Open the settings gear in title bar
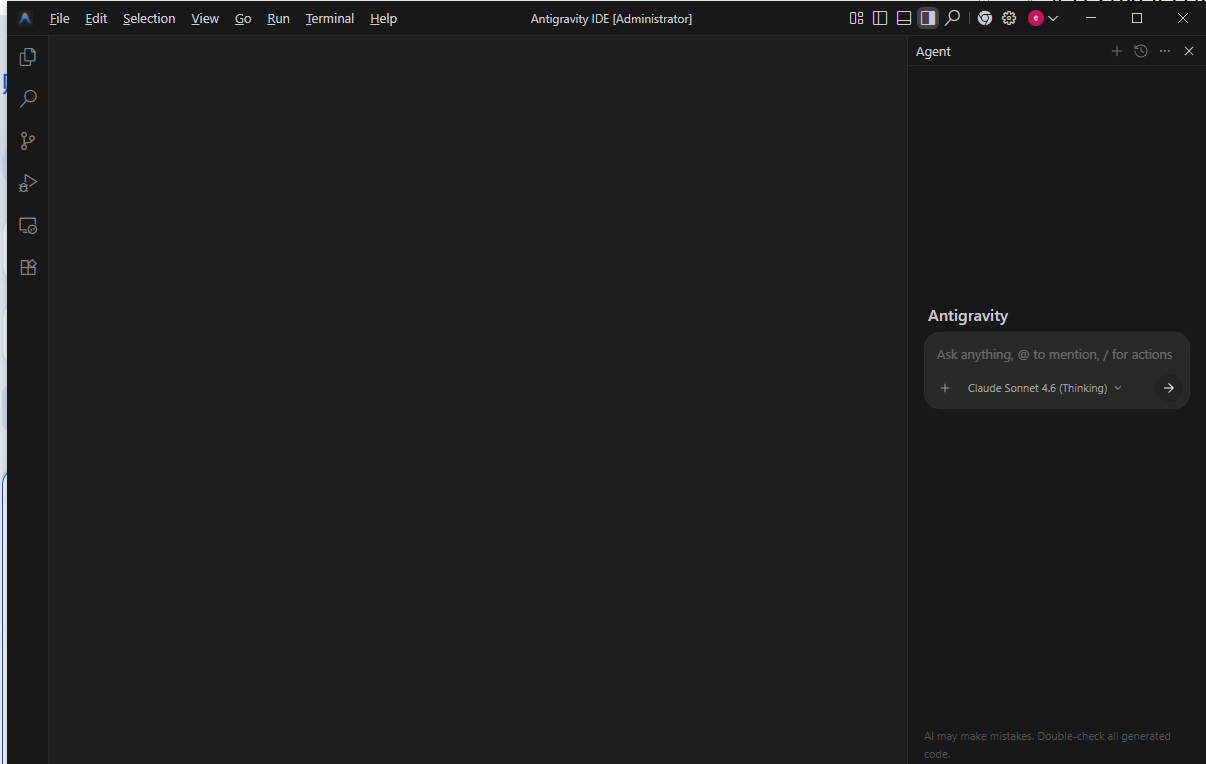This screenshot has height=764, width=1206. (1009, 18)
